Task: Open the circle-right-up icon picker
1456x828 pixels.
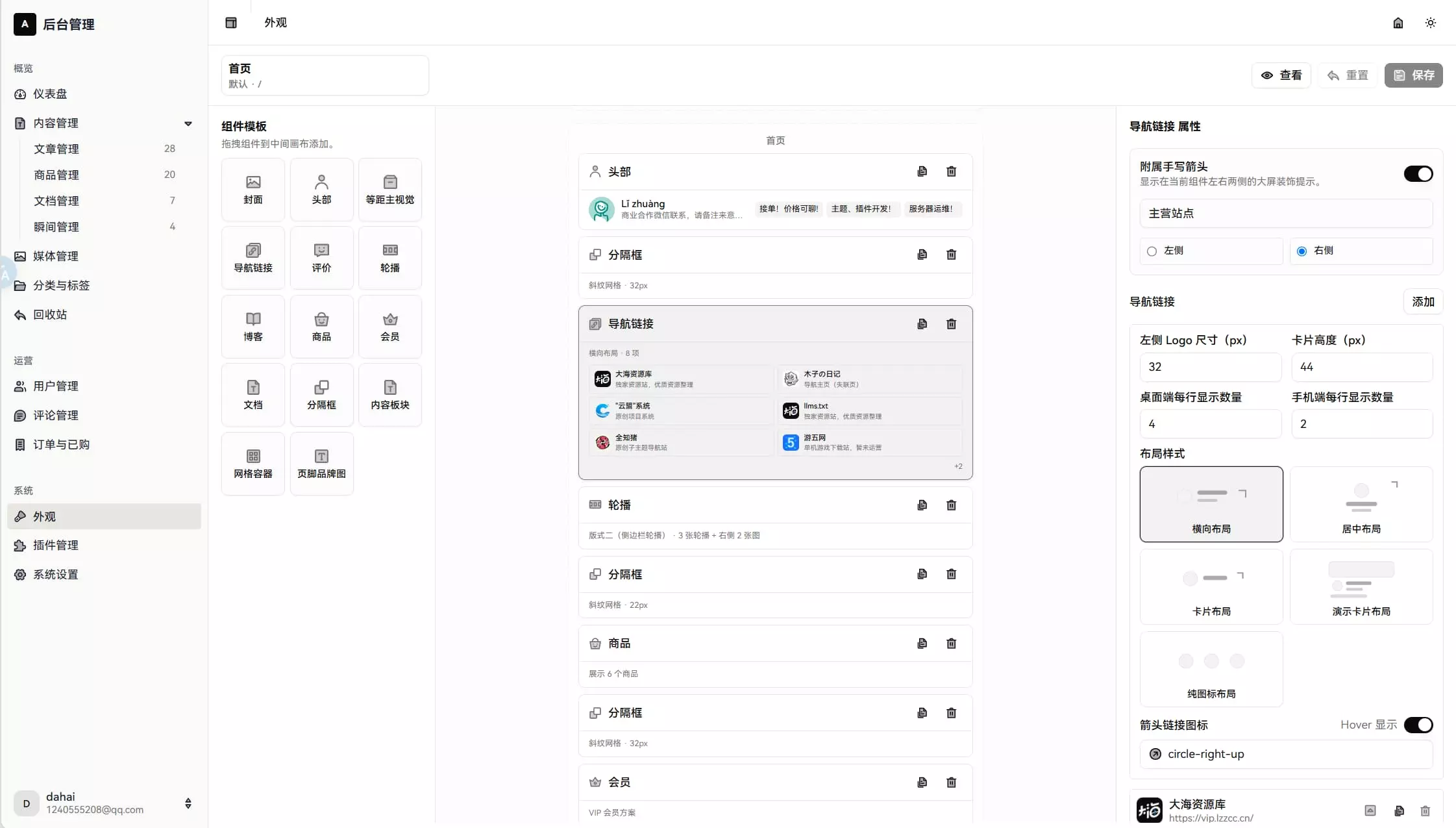Action: pos(1286,755)
